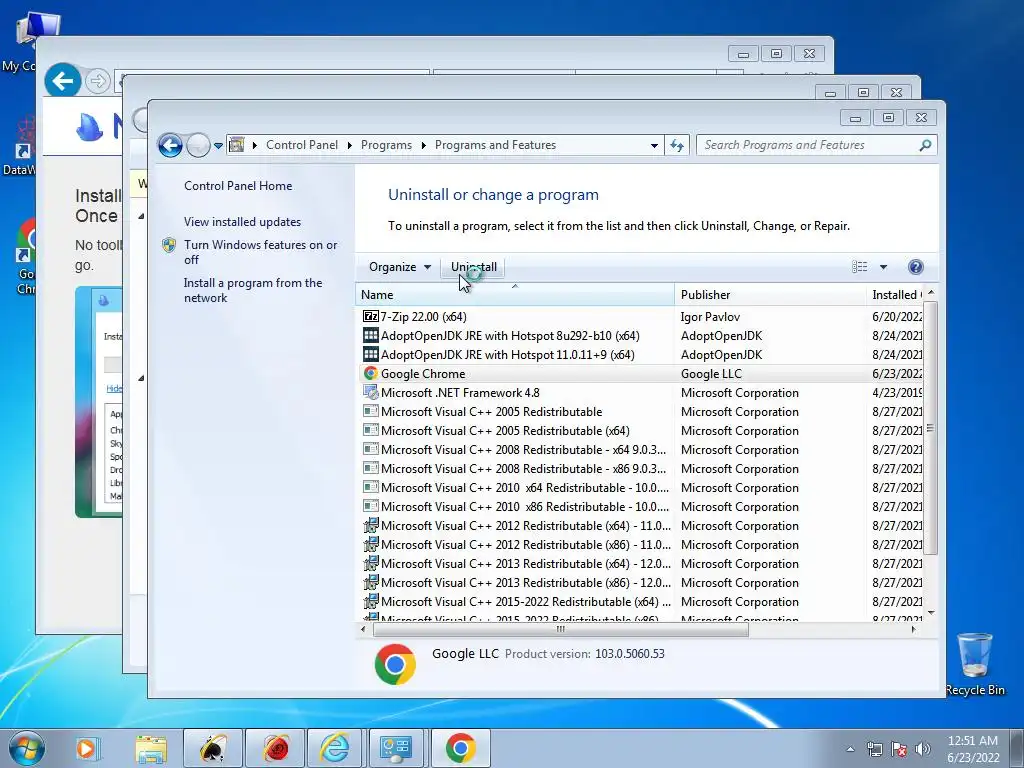Click scroll right arrow of horizontal scrollbar
Image resolution: width=1024 pixels, height=768 pixels.
pos(913,630)
